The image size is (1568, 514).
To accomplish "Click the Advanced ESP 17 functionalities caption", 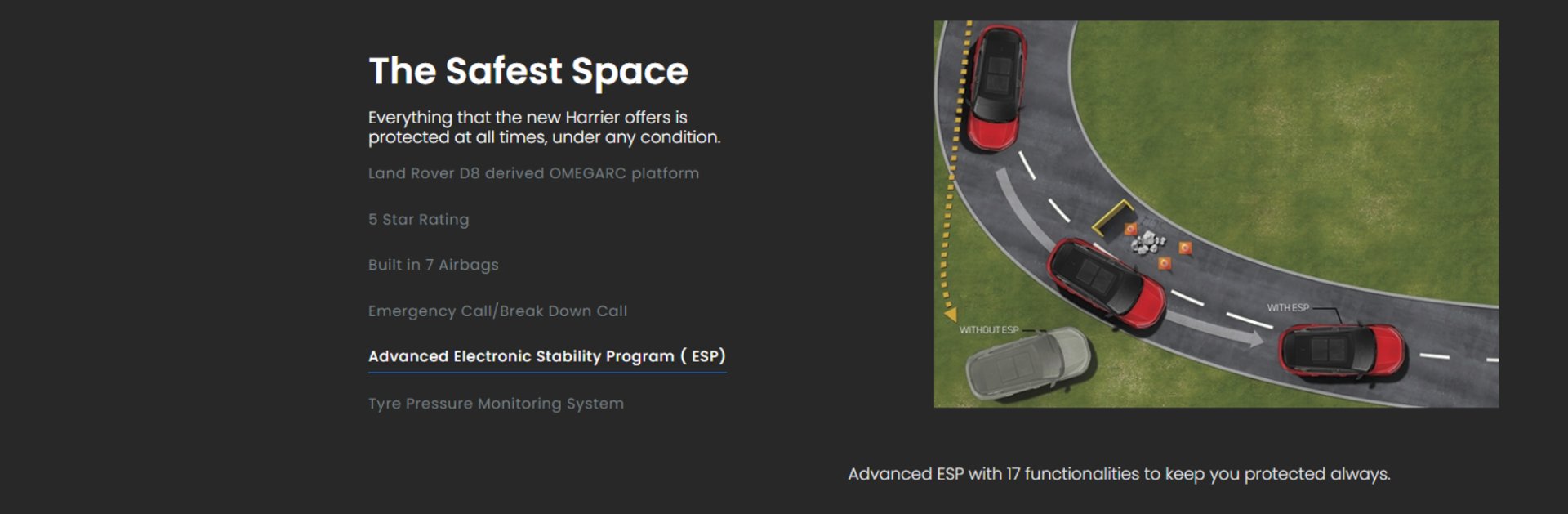I will click(x=1119, y=474).
